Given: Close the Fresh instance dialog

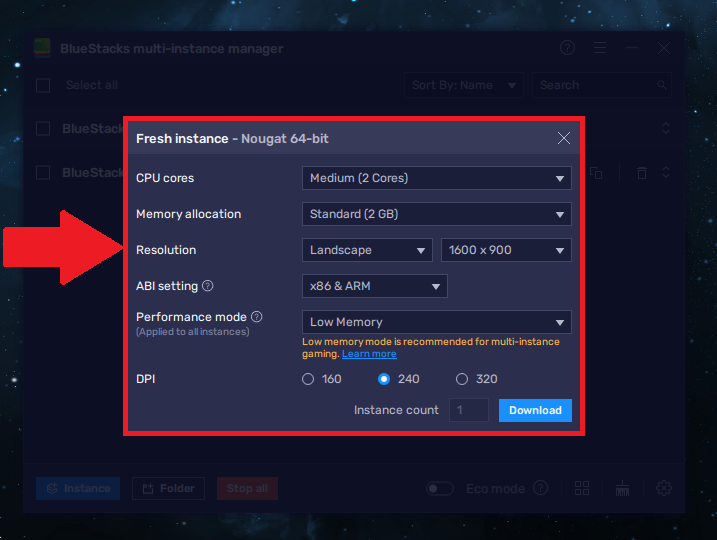Looking at the screenshot, I should click(x=564, y=138).
